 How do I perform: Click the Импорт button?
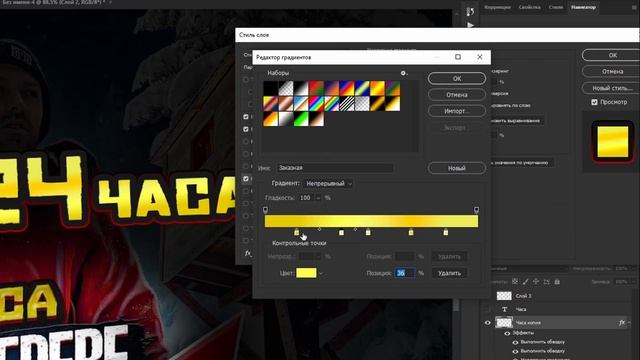pos(457,111)
